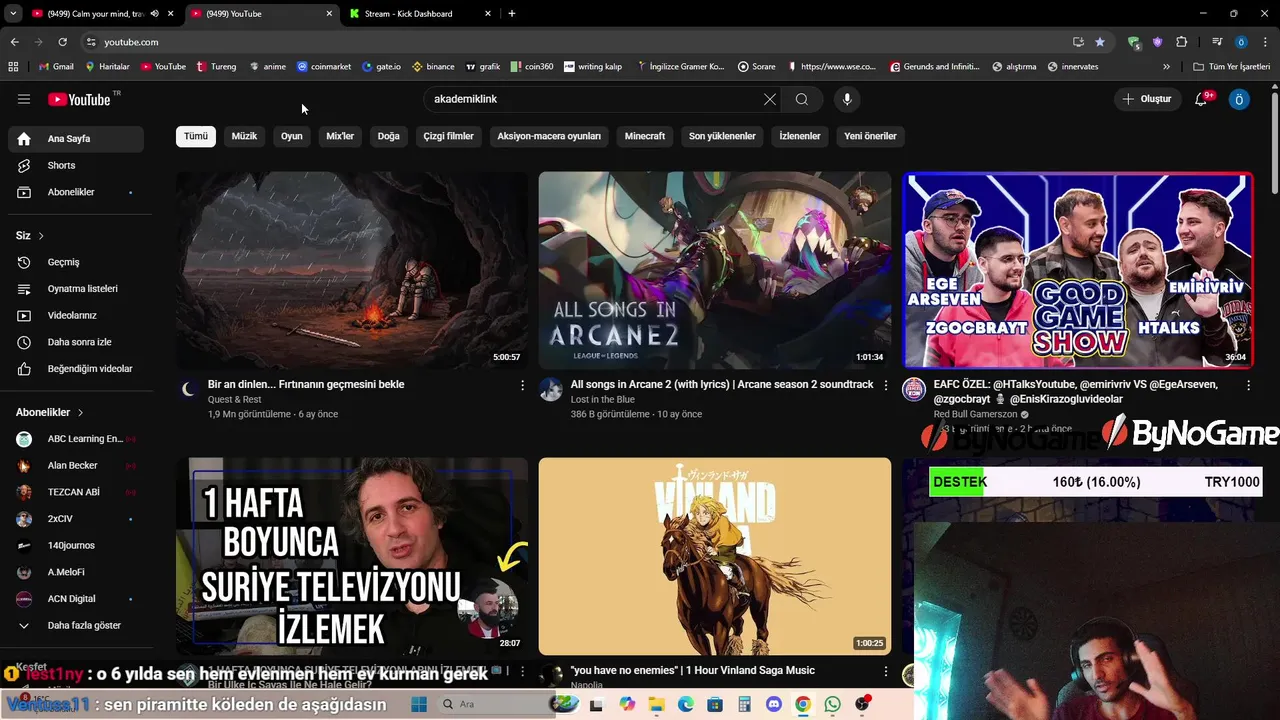
Task: Expand the 'Siz' section
Action: click(30, 236)
